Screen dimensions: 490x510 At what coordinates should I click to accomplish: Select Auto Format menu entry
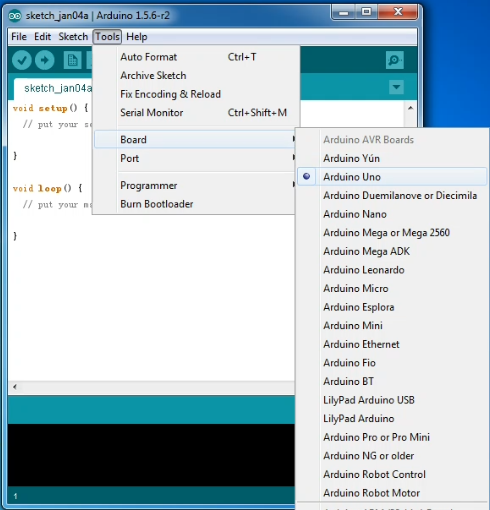[195, 57]
